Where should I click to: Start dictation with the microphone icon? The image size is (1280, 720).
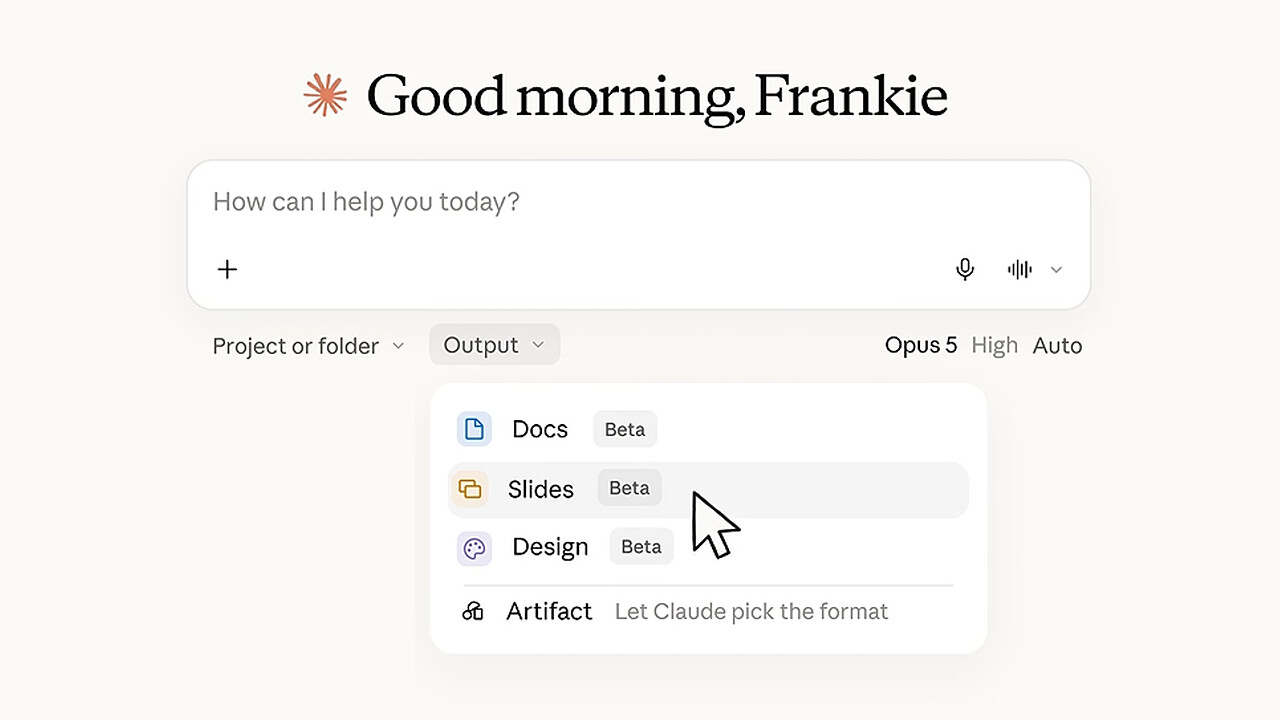[965, 269]
